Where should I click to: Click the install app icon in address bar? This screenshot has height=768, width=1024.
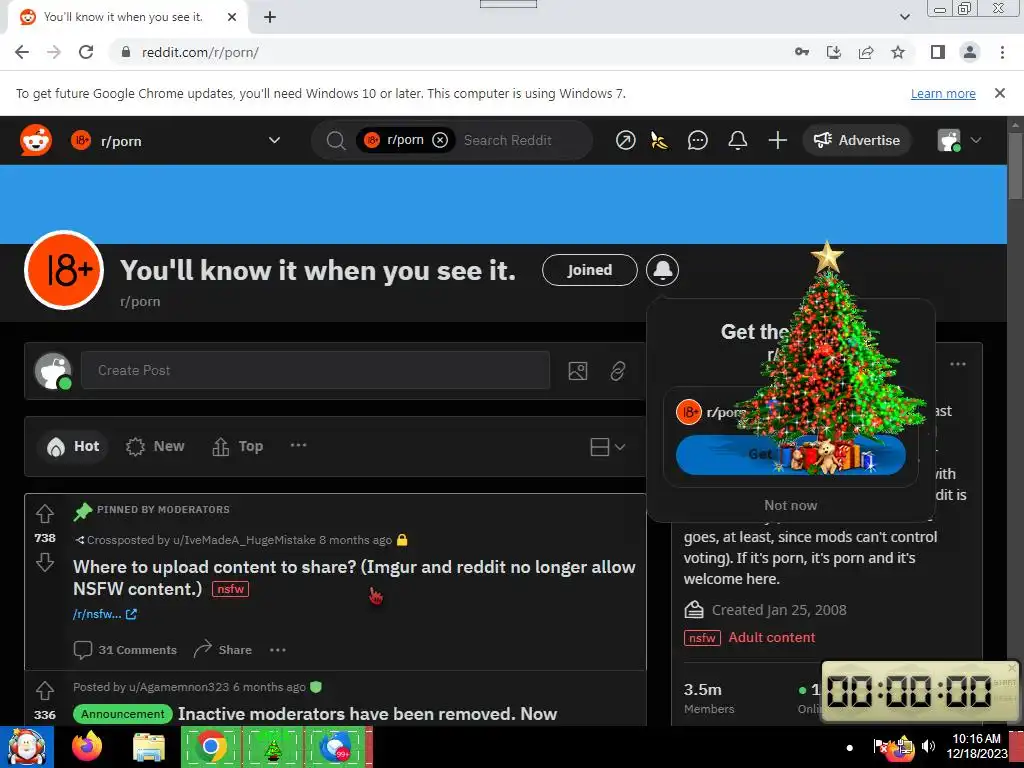tap(834, 52)
